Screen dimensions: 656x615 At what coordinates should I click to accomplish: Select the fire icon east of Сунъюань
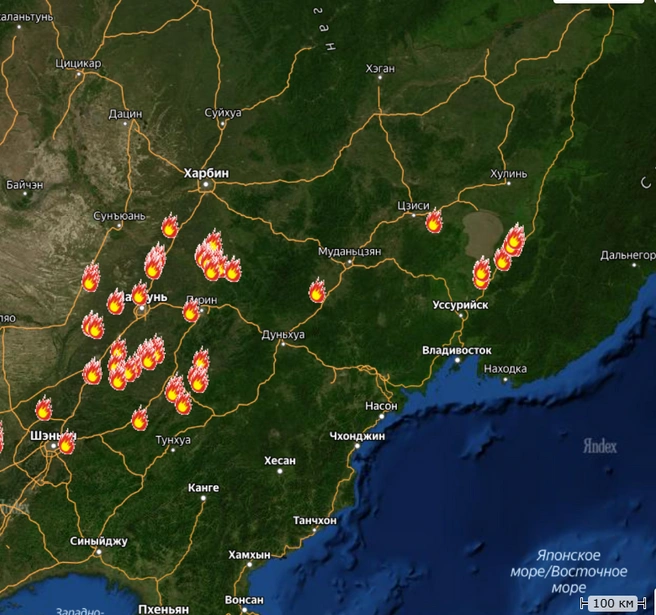coord(170,226)
